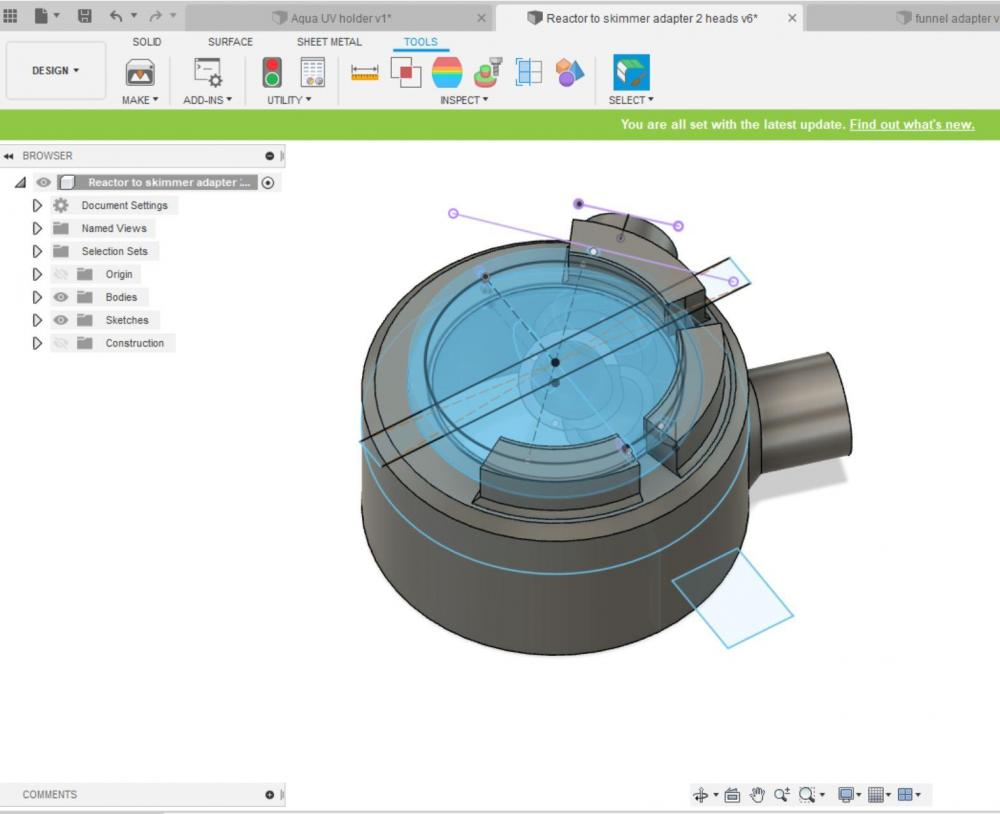Open the Zebra Analysis rainbow icon
This screenshot has height=814, width=1000.
pos(447,72)
